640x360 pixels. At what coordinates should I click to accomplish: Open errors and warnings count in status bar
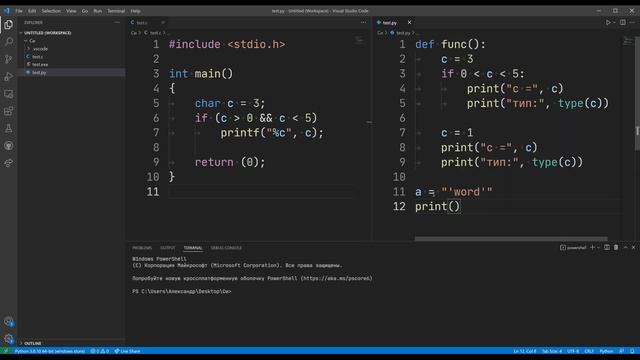[x=100, y=351]
